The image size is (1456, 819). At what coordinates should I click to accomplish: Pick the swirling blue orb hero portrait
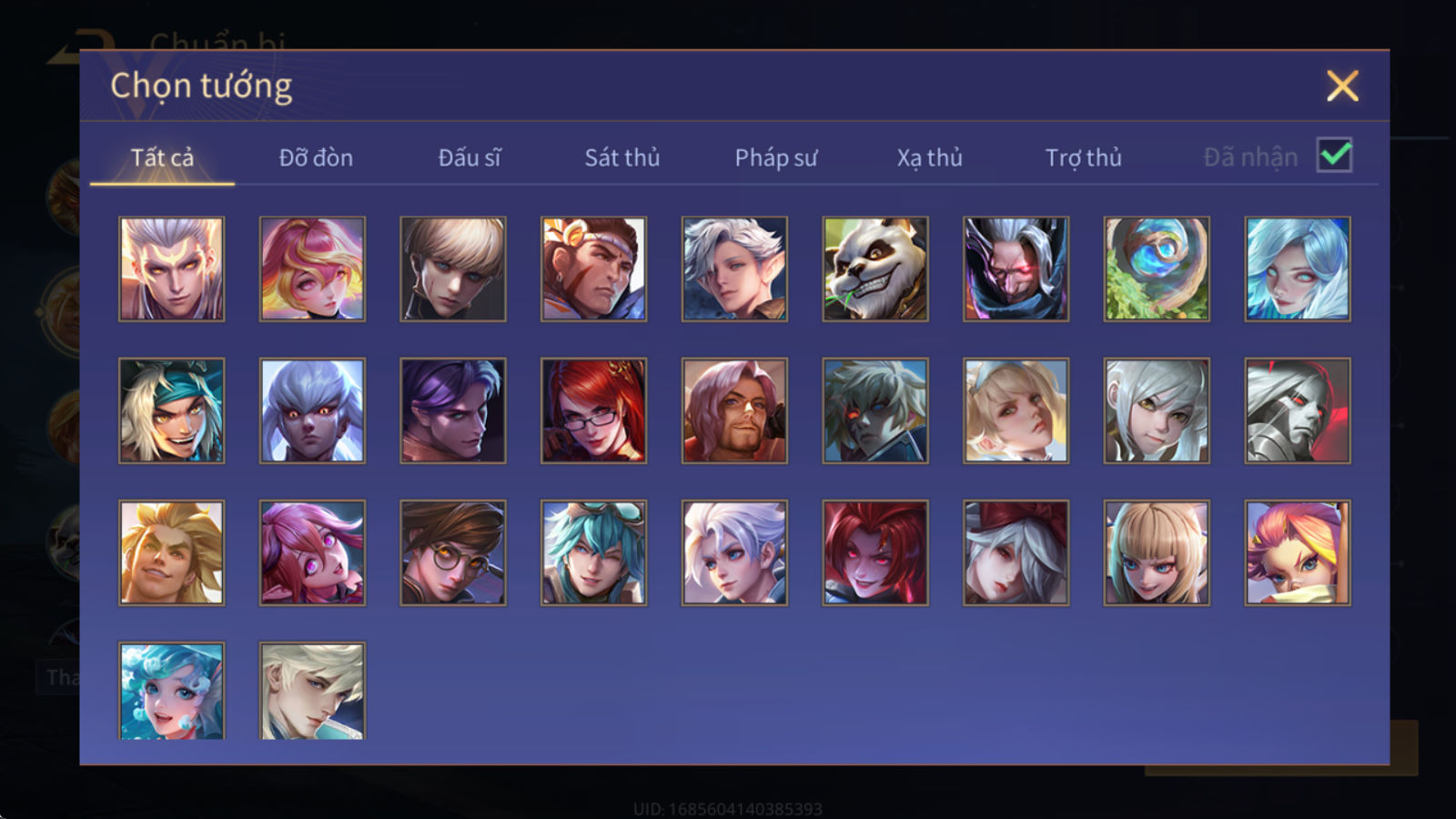coord(1157,268)
